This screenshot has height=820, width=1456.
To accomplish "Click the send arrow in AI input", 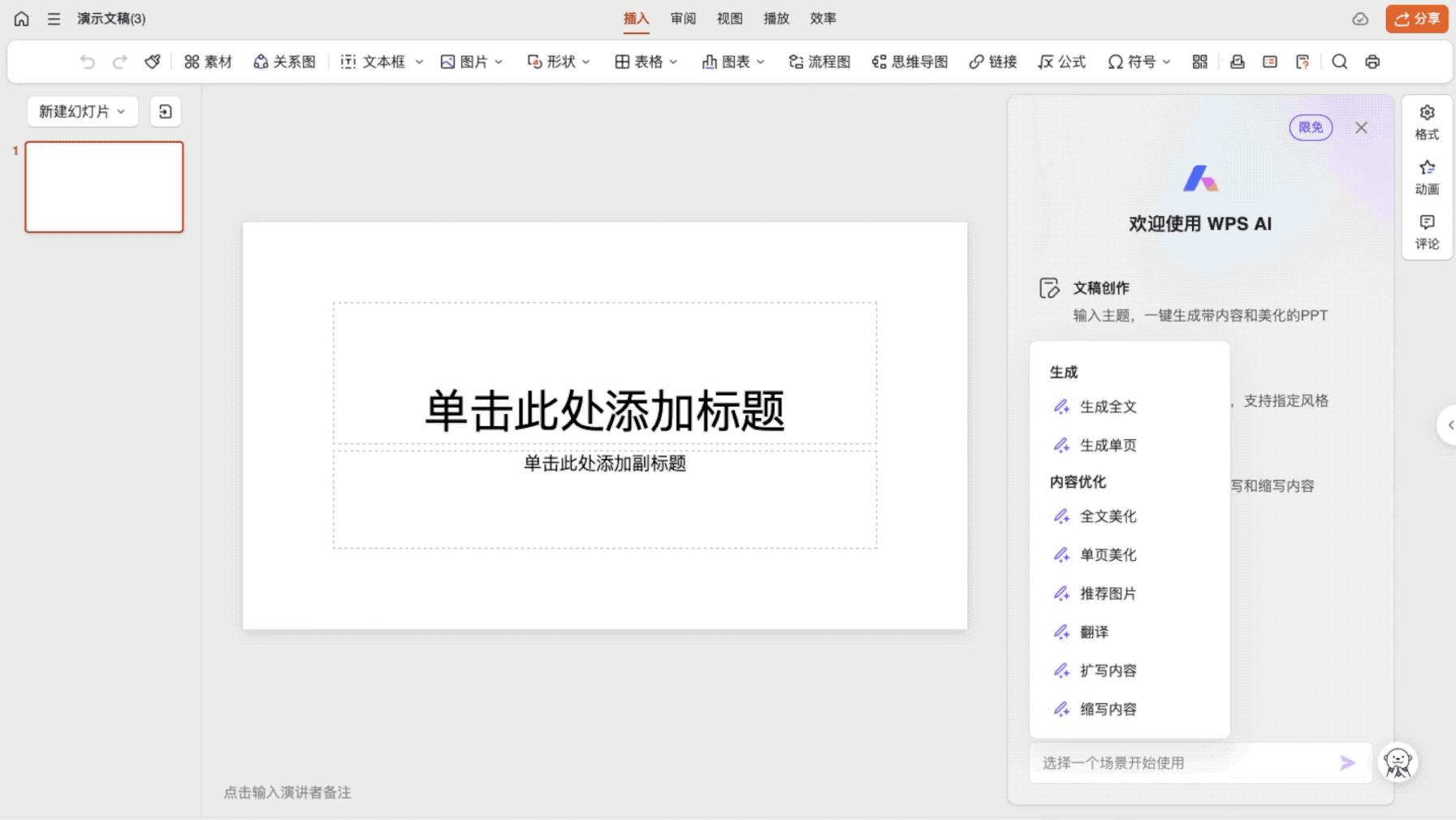I will 1347,762.
